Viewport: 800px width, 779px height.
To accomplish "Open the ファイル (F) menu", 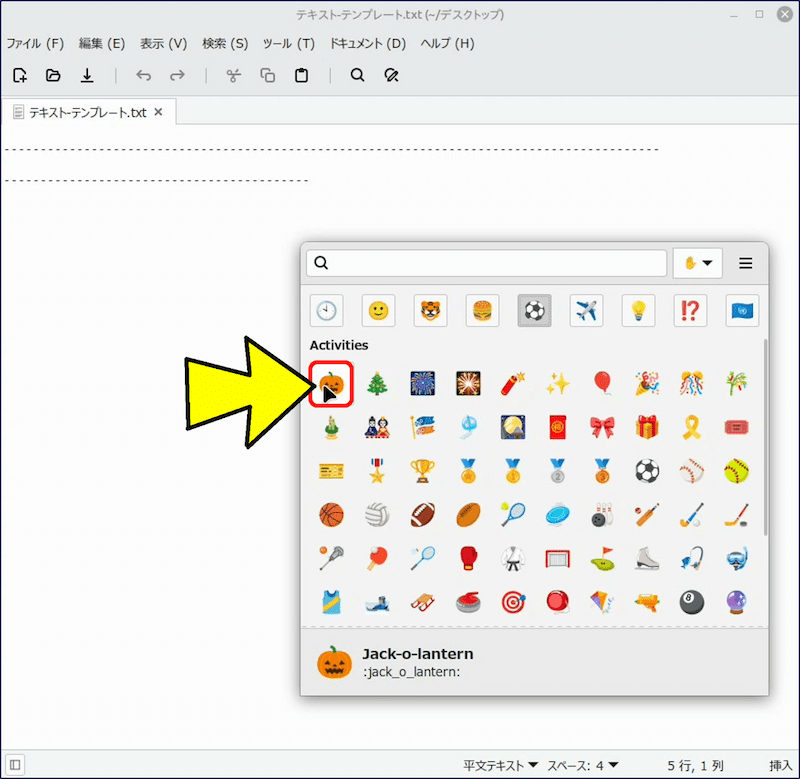I will click(x=35, y=43).
